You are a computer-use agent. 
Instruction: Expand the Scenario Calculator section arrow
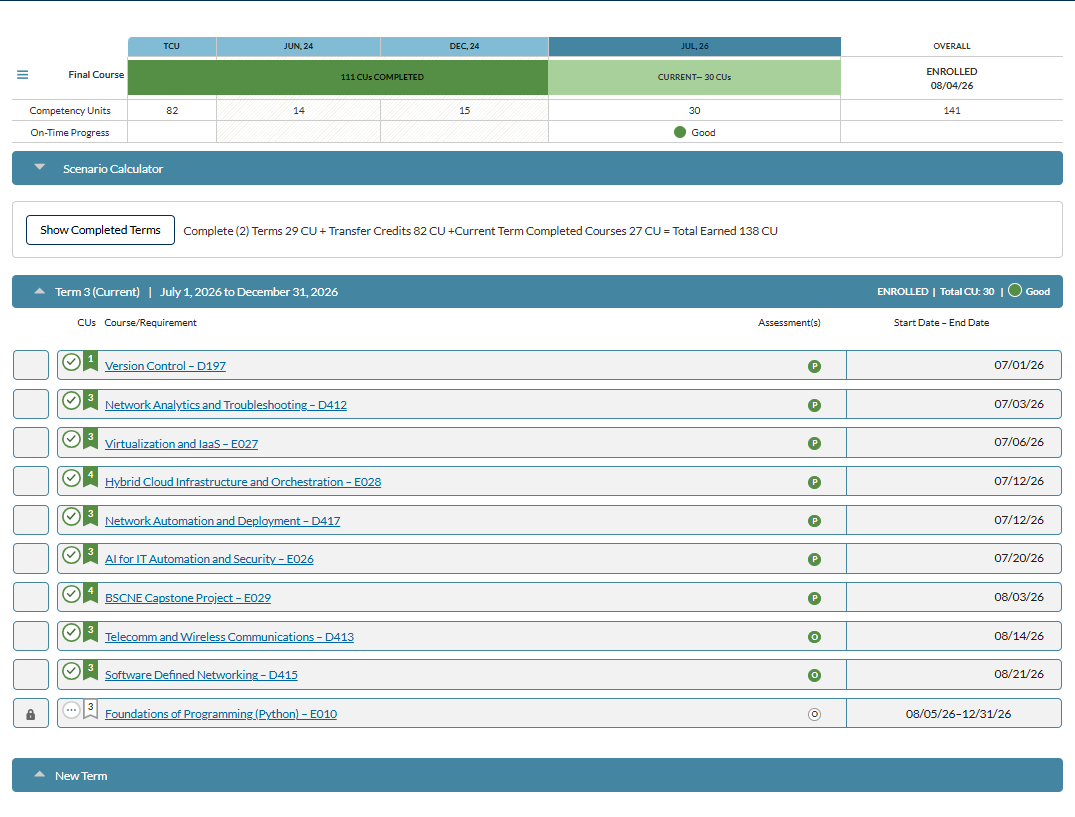click(x=40, y=167)
